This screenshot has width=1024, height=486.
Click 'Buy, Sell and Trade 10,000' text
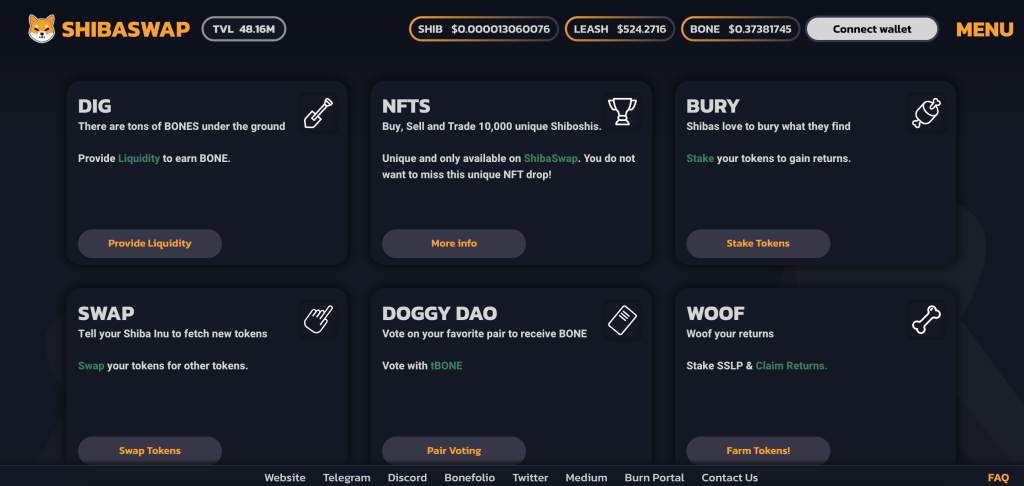[x=492, y=126]
